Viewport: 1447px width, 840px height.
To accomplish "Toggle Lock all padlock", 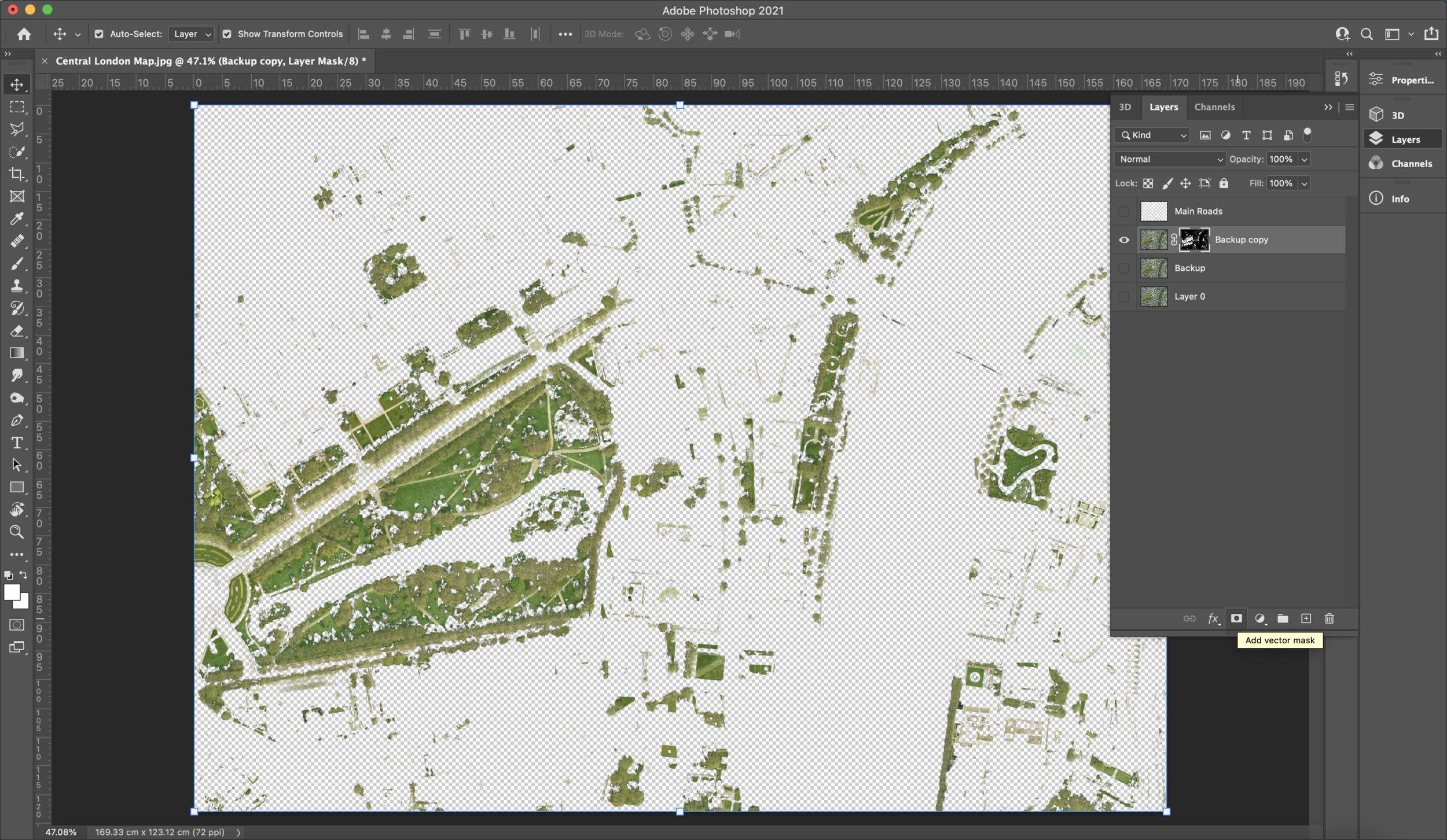I will pyautogui.click(x=1224, y=183).
